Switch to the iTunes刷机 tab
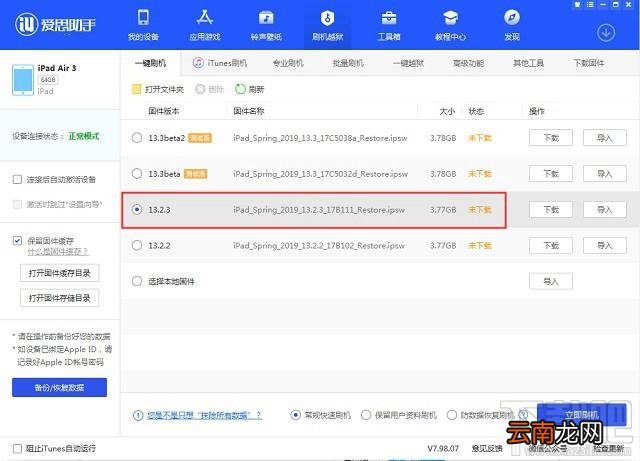This screenshot has width=640, height=461. point(220,63)
